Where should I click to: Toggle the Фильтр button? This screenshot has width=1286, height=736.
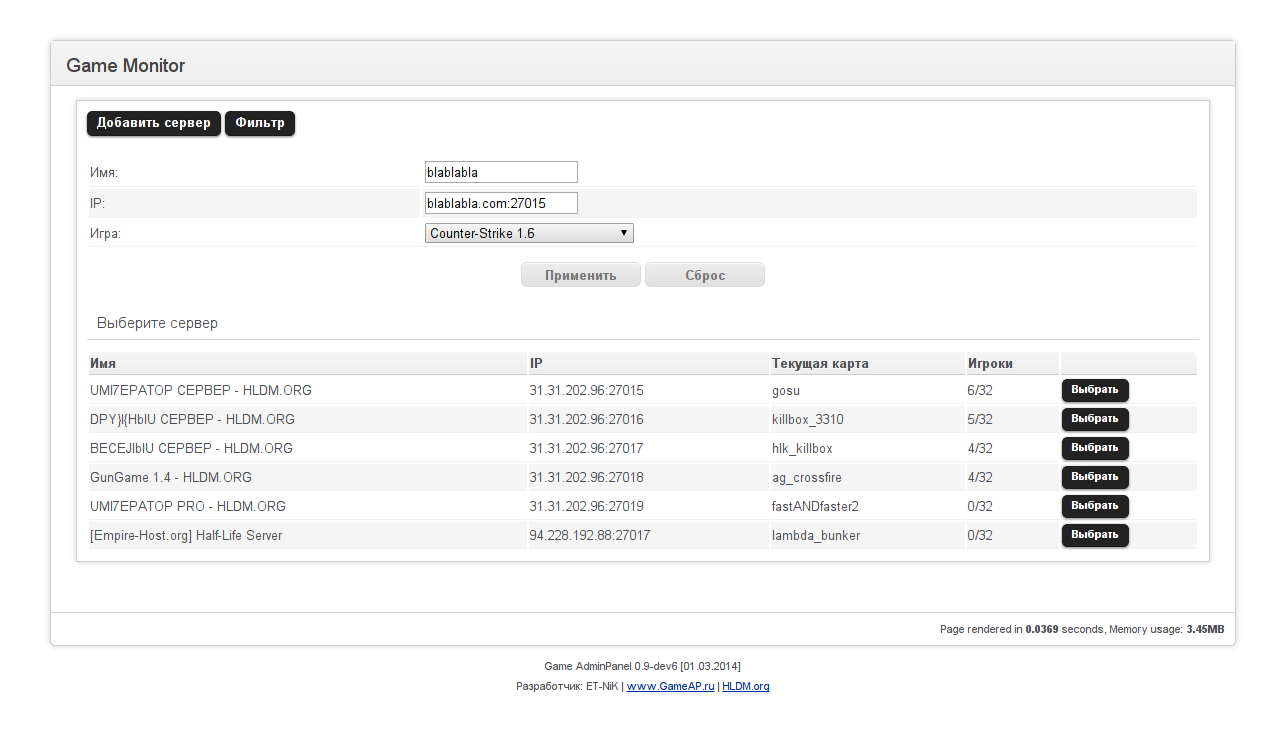260,123
